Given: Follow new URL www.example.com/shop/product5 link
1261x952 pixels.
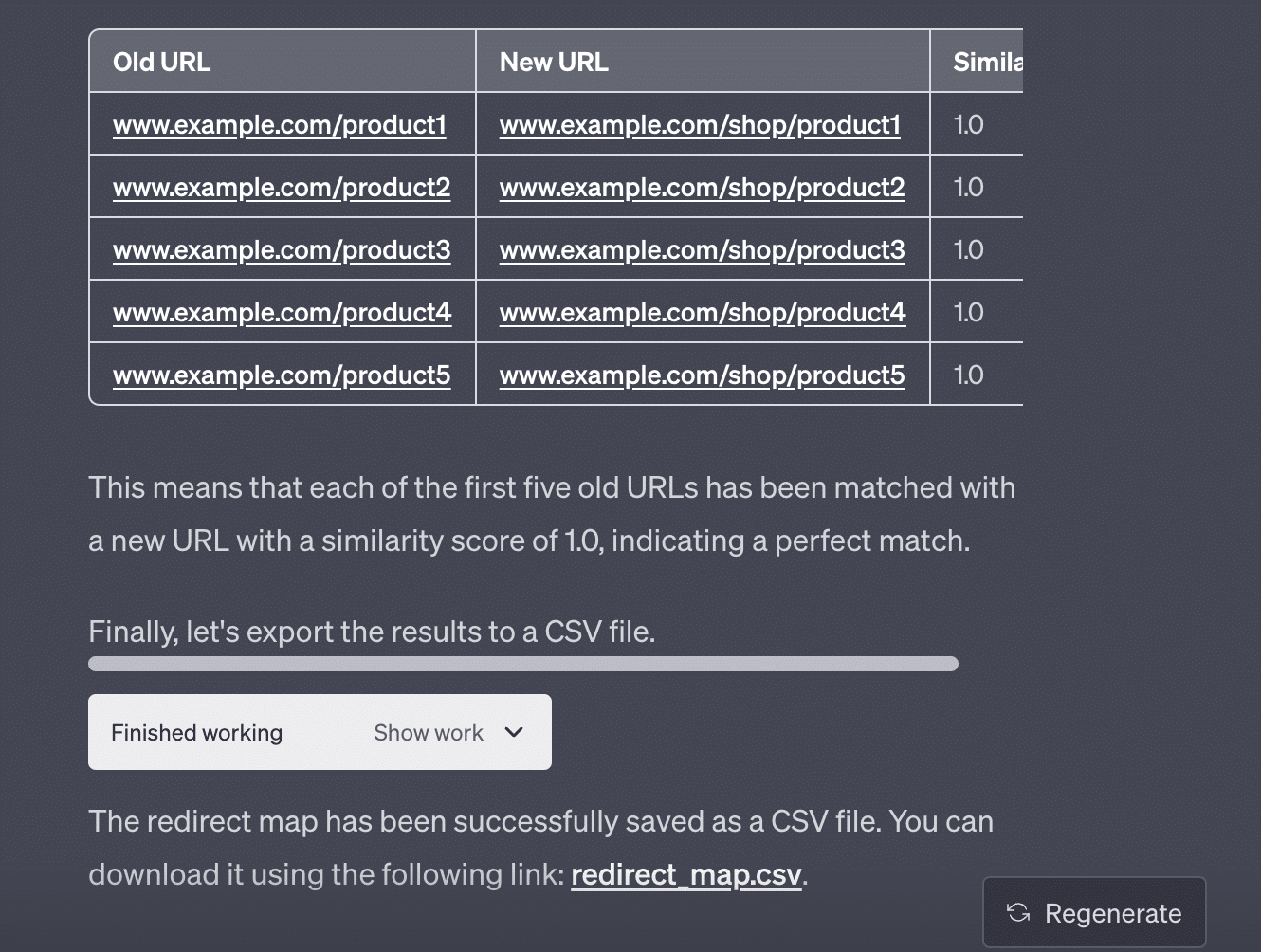Looking at the screenshot, I should 702,375.
